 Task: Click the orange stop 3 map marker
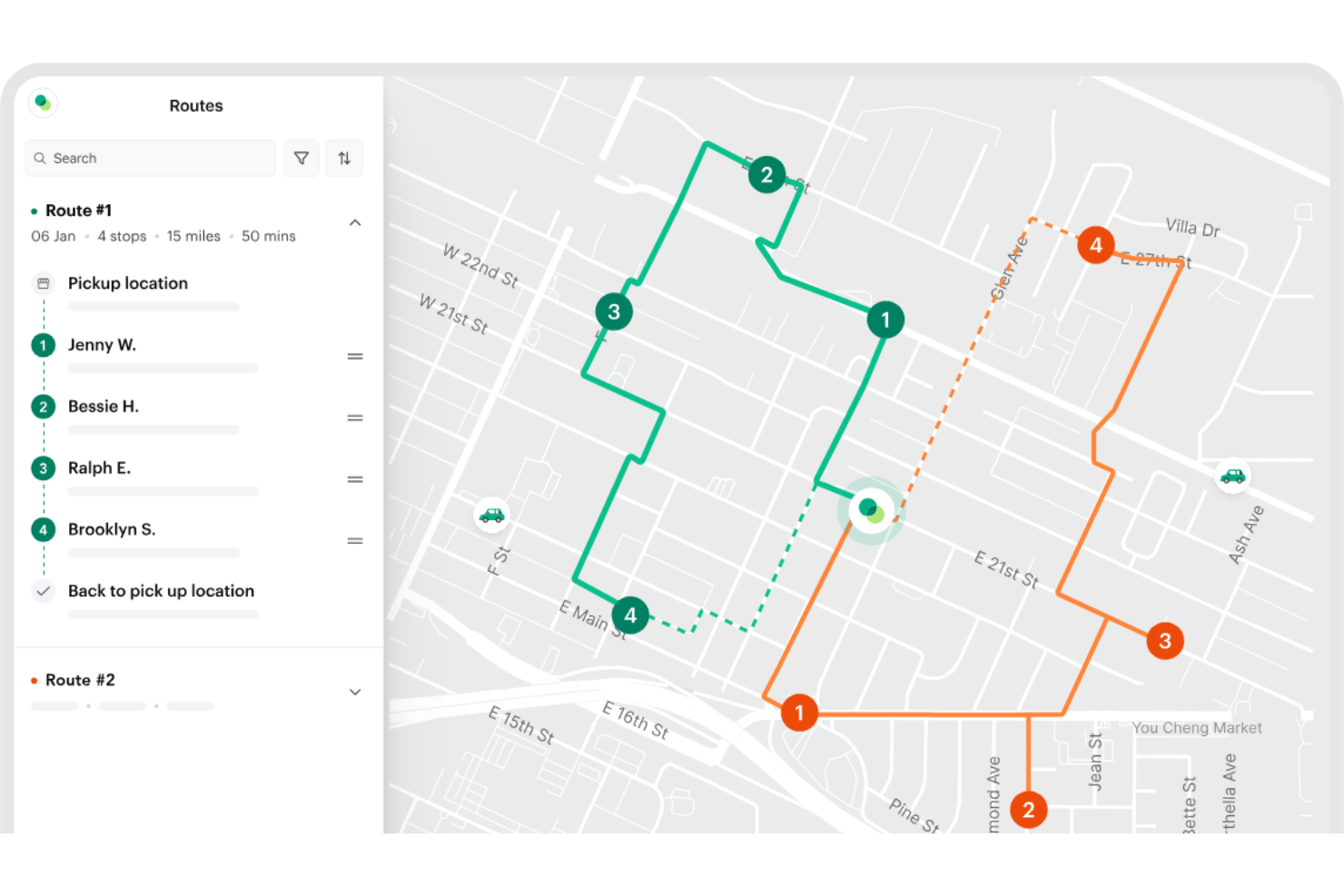(1165, 641)
